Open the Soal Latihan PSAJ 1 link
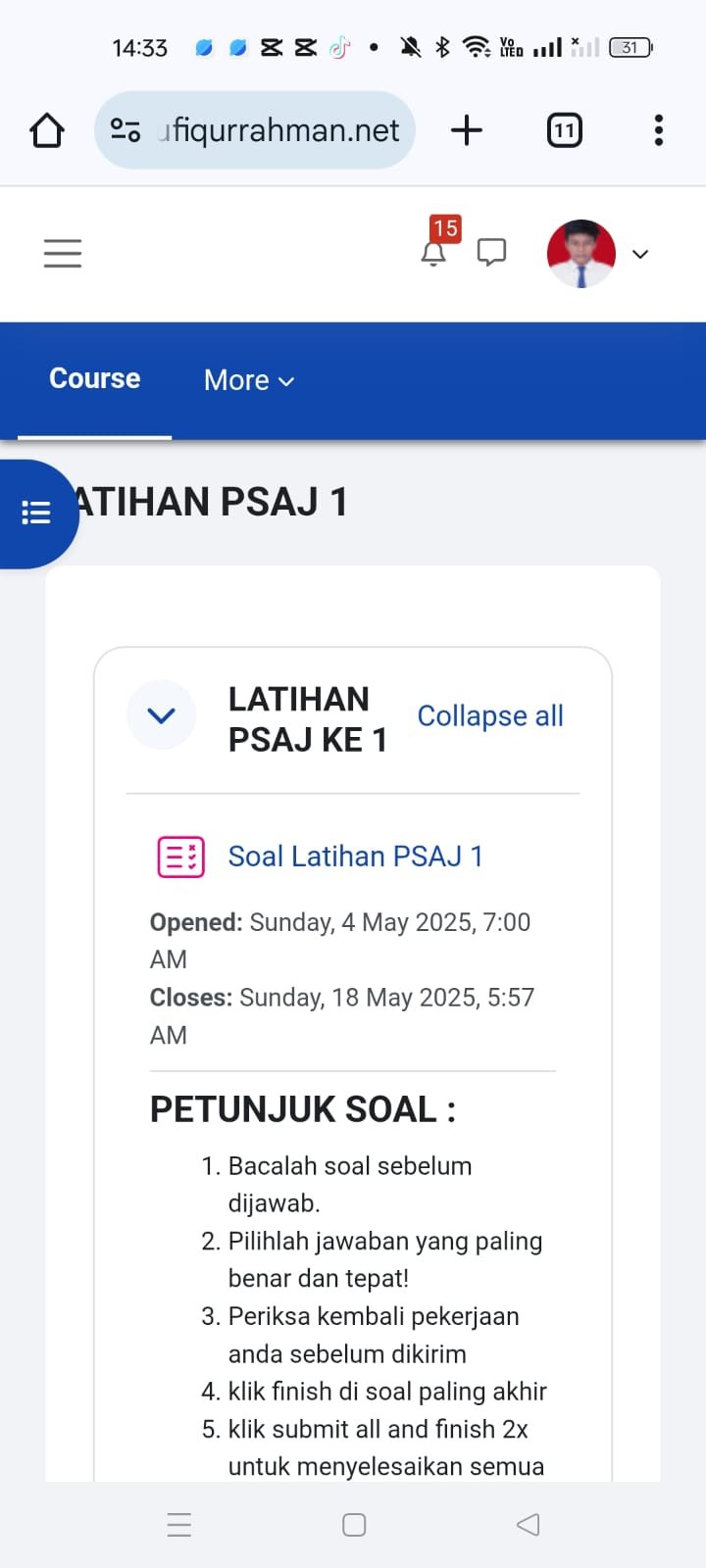The width and height of the screenshot is (706, 1568). click(355, 857)
